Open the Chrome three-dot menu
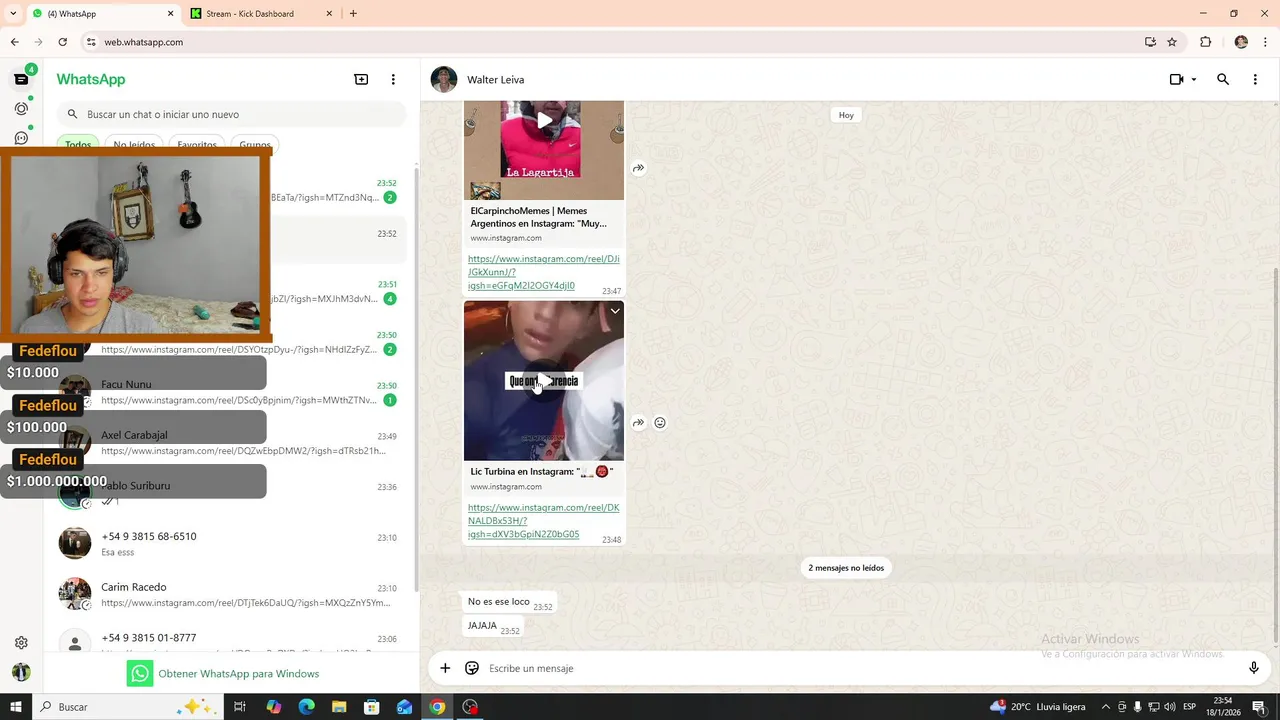This screenshot has width=1280, height=720. click(x=1265, y=42)
